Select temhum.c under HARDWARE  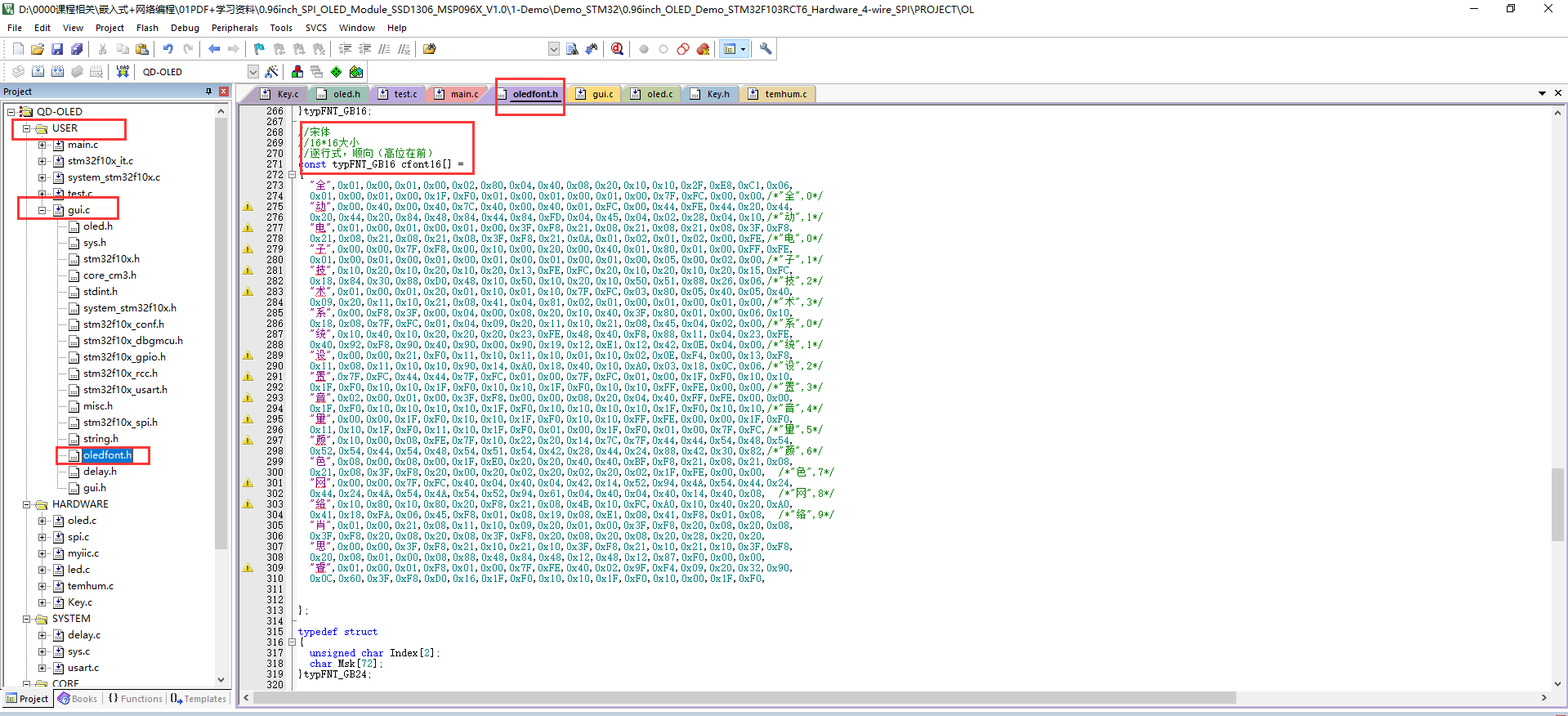coord(90,586)
